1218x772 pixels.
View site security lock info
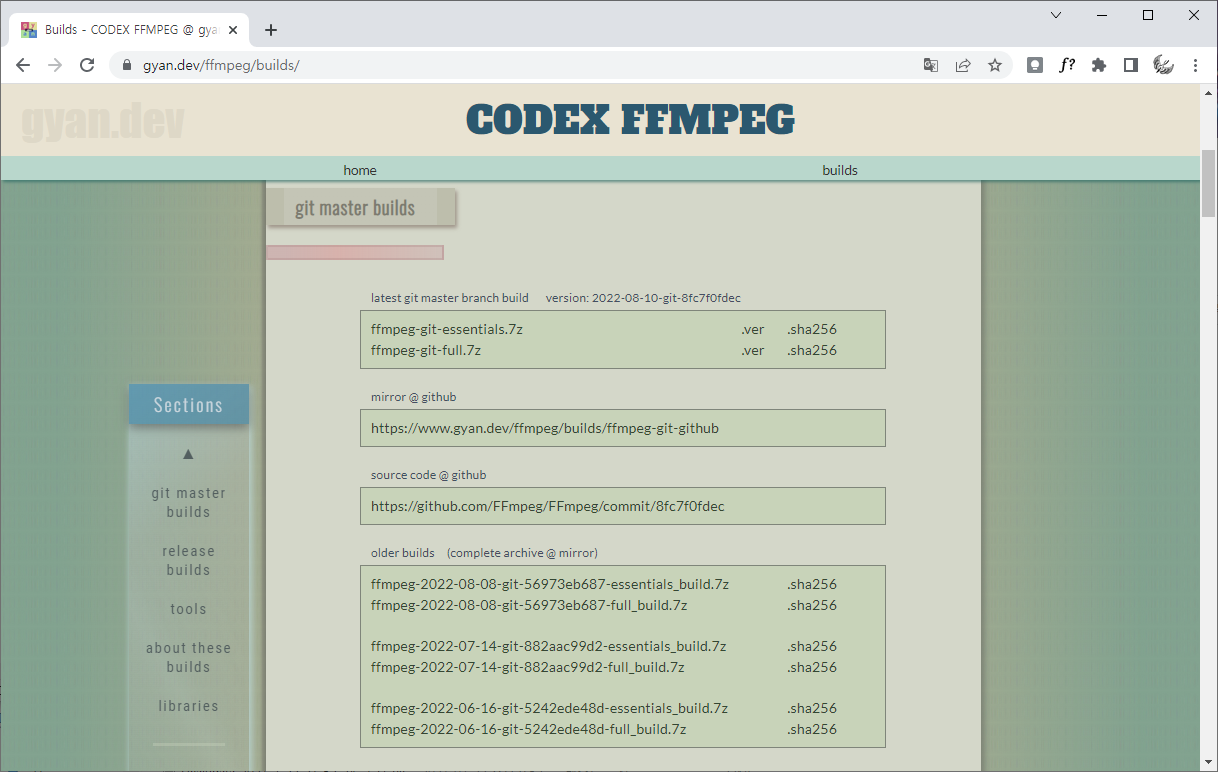point(127,65)
